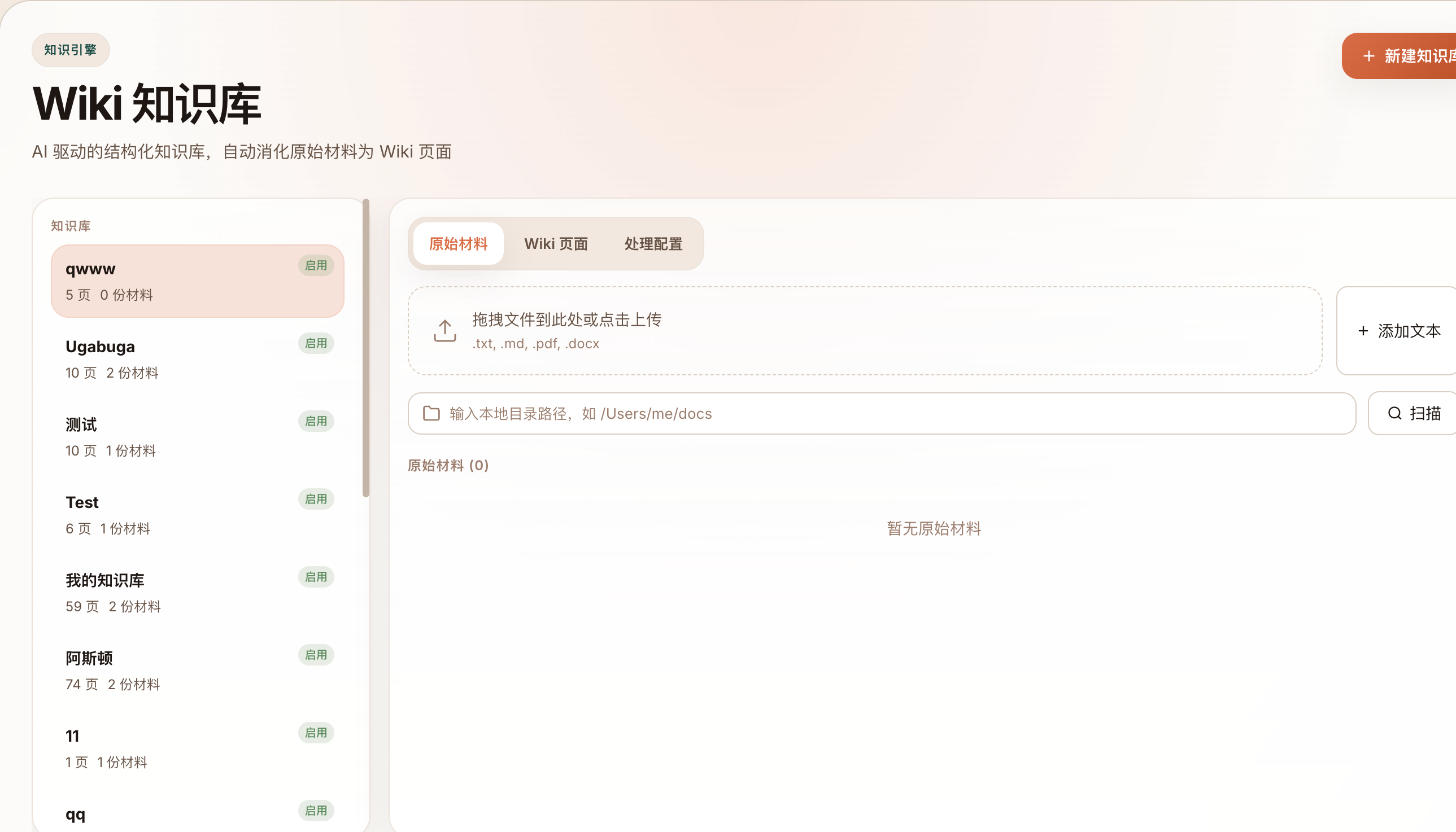Image resolution: width=1456 pixels, height=832 pixels.
Task: Click the upload icon in the drop zone
Action: click(x=444, y=330)
